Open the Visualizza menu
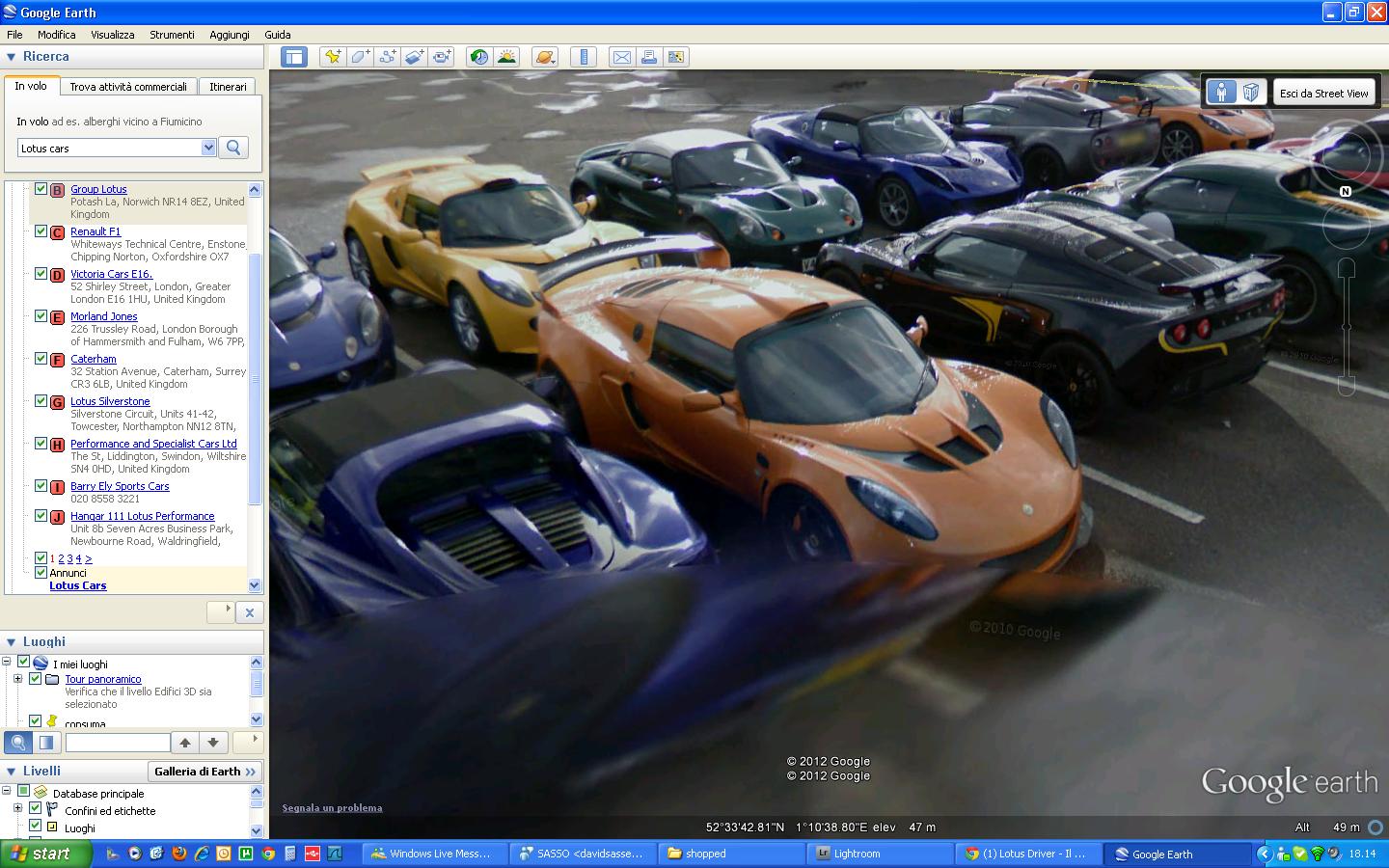Screen dimensions: 1389x868 tap(113, 35)
